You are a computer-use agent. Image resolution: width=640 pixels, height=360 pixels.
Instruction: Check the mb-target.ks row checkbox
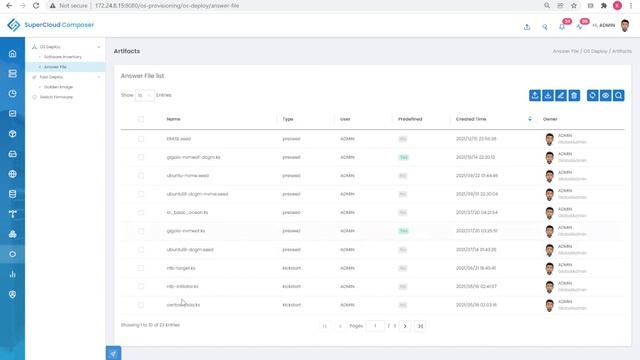pyautogui.click(x=141, y=268)
